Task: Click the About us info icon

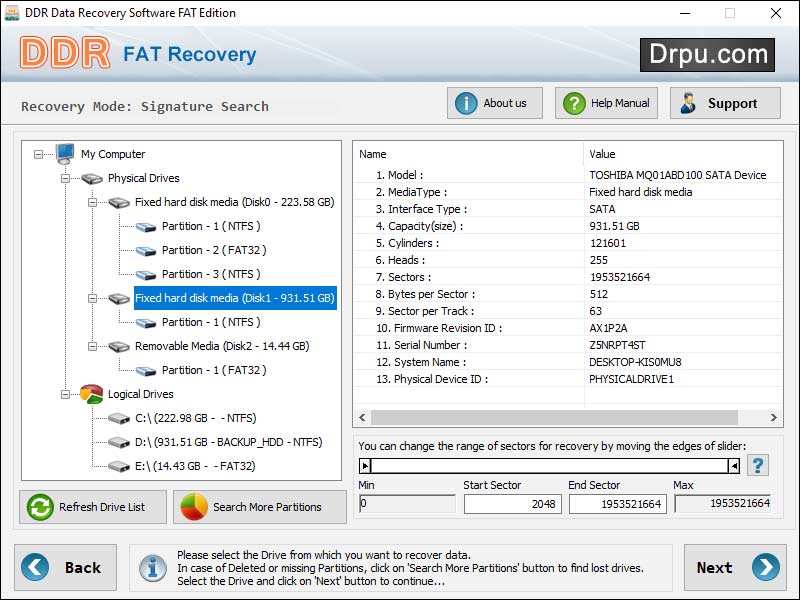Action: 465,102
